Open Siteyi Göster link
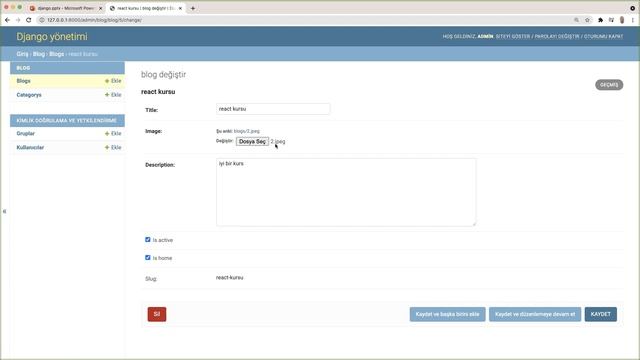Screen dimensions: 640x360 pyautogui.click(x=513, y=36)
